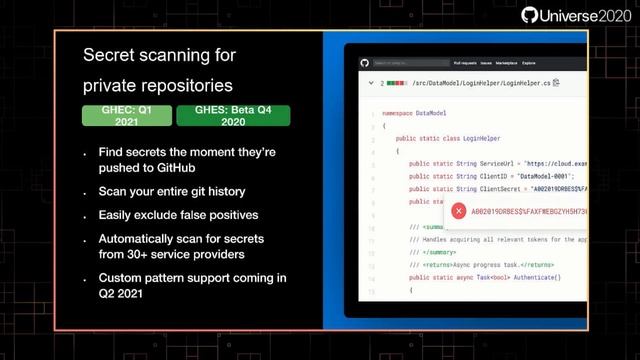Screen dimensions: 640x360
Task: Click the GHEC: Q1 2021 badge
Action: (x=127, y=116)
